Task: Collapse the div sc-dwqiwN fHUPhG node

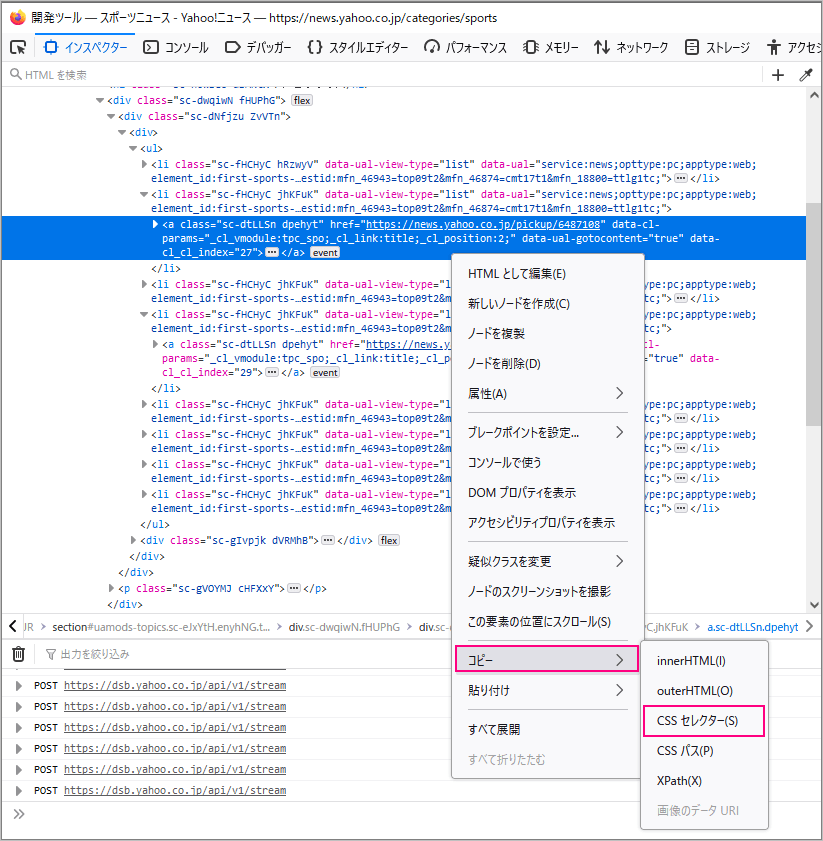Action: point(100,100)
